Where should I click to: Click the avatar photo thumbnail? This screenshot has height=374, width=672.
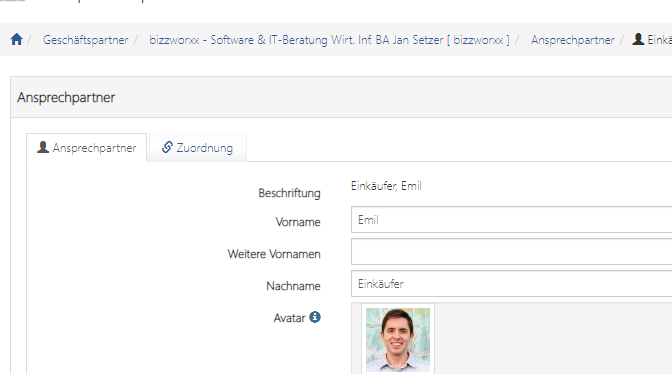pyautogui.click(x=398, y=340)
